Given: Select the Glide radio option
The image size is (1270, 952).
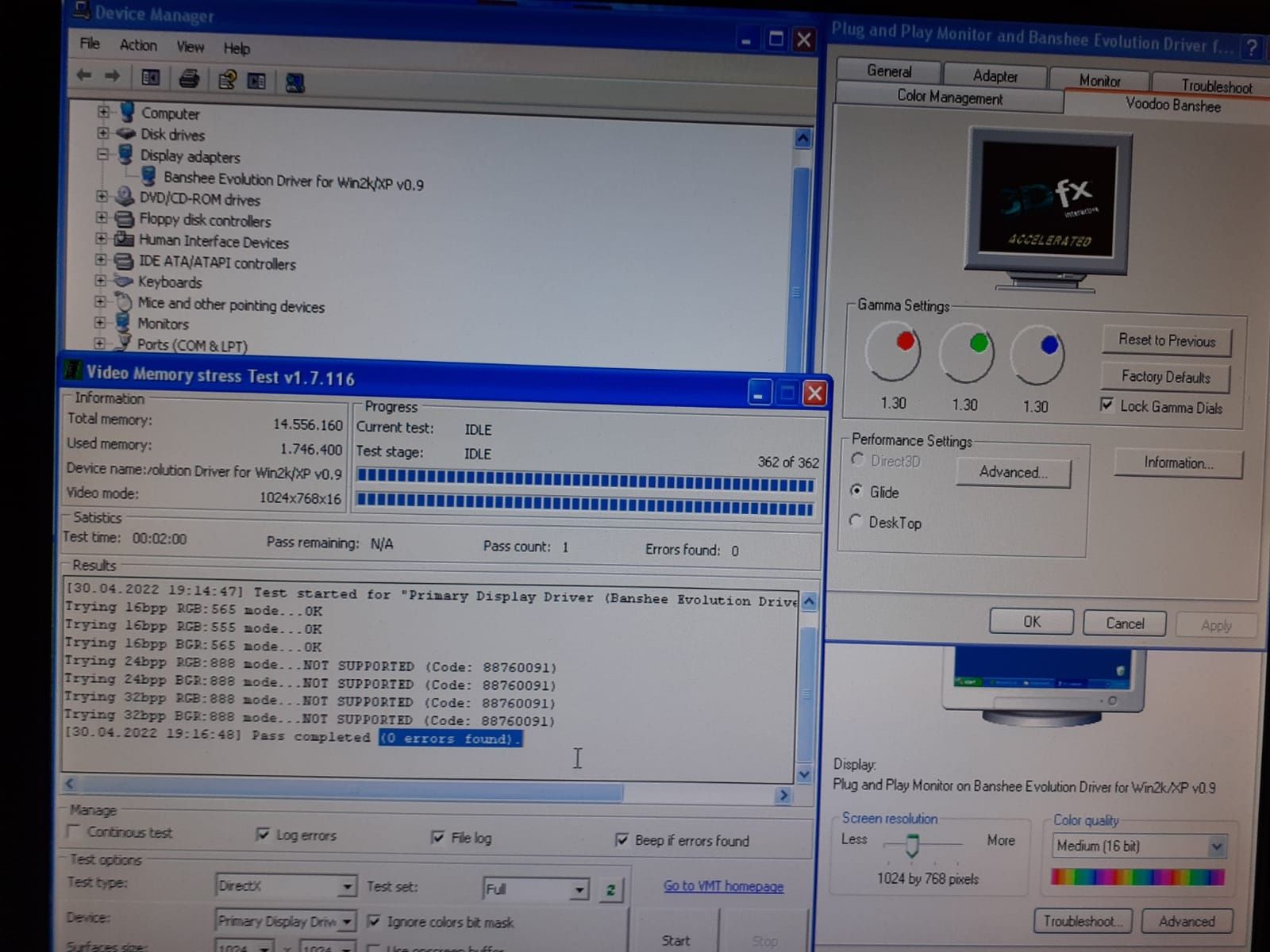Looking at the screenshot, I should click(x=856, y=490).
